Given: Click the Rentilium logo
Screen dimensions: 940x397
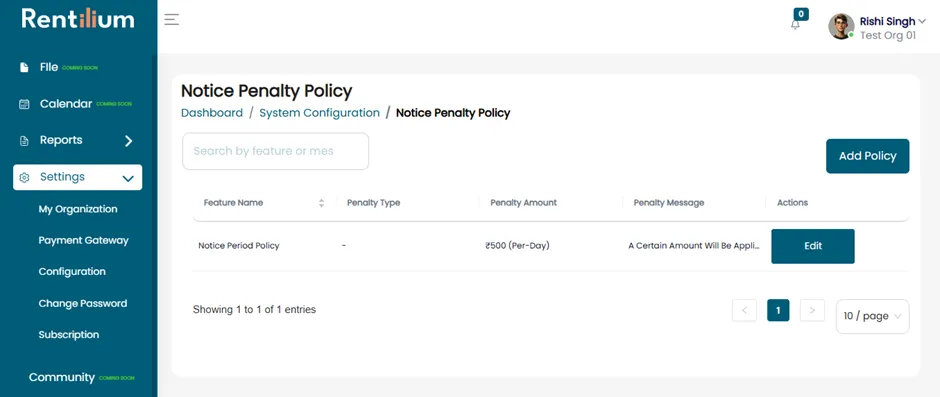Looking at the screenshot, I should coord(78,19).
